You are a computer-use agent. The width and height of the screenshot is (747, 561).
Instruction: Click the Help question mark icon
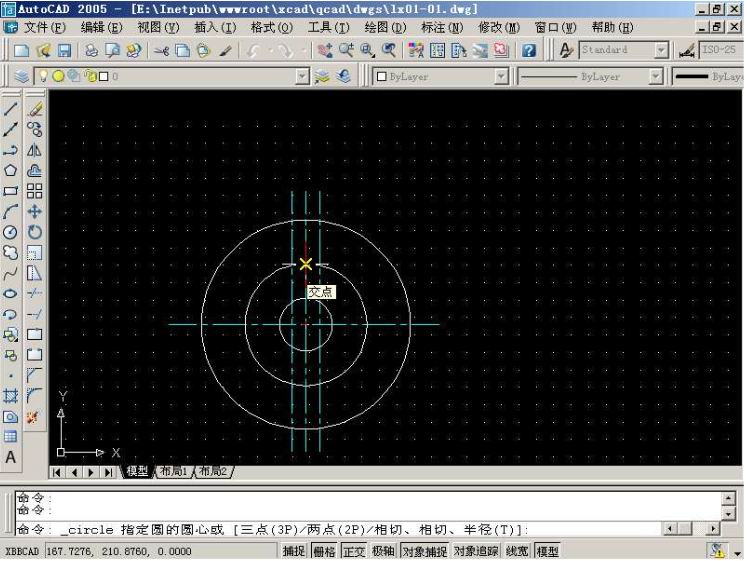[x=529, y=50]
